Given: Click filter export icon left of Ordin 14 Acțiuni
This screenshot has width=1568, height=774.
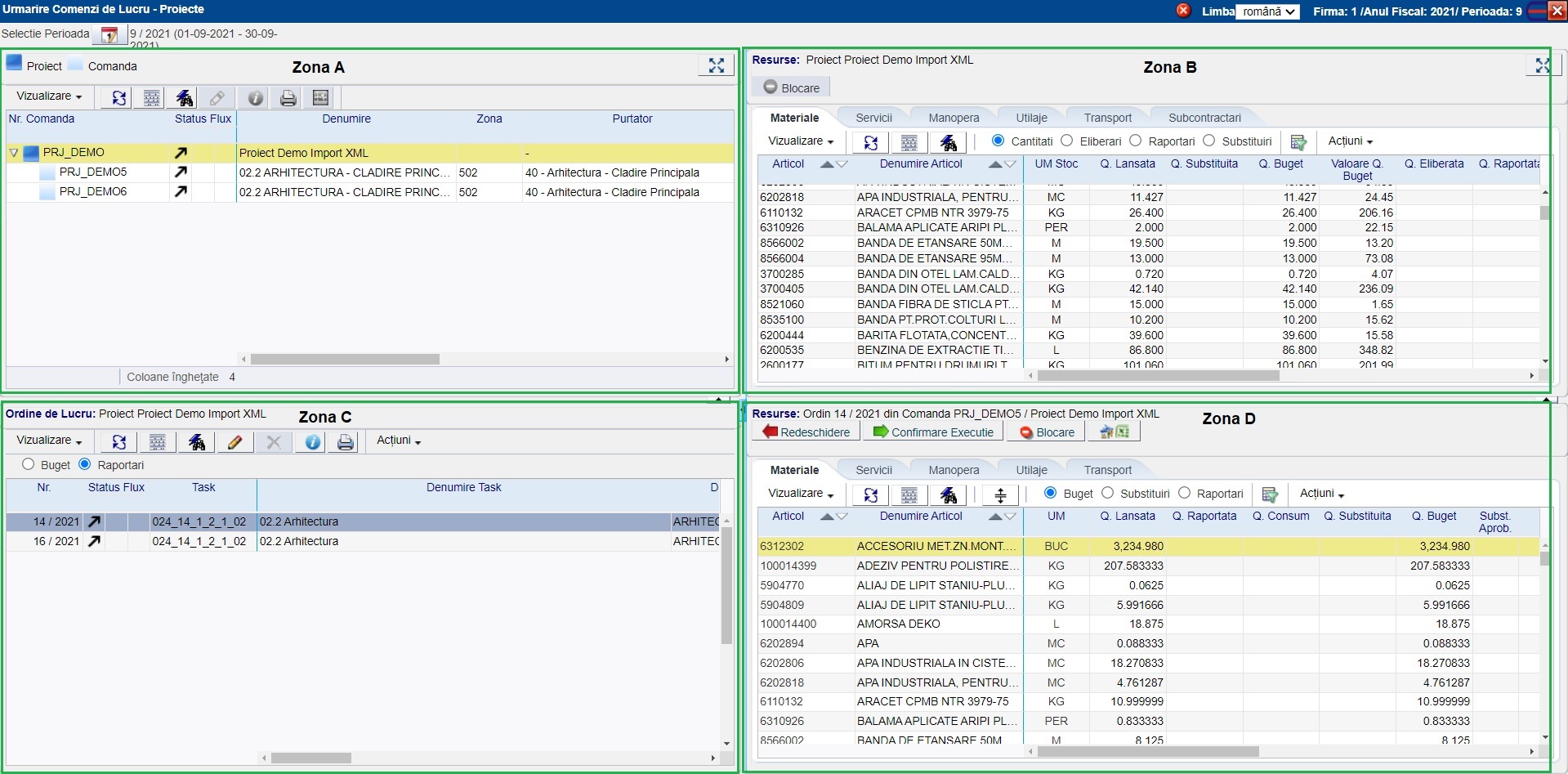Looking at the screenshot, I should (x=1270, y=494).
